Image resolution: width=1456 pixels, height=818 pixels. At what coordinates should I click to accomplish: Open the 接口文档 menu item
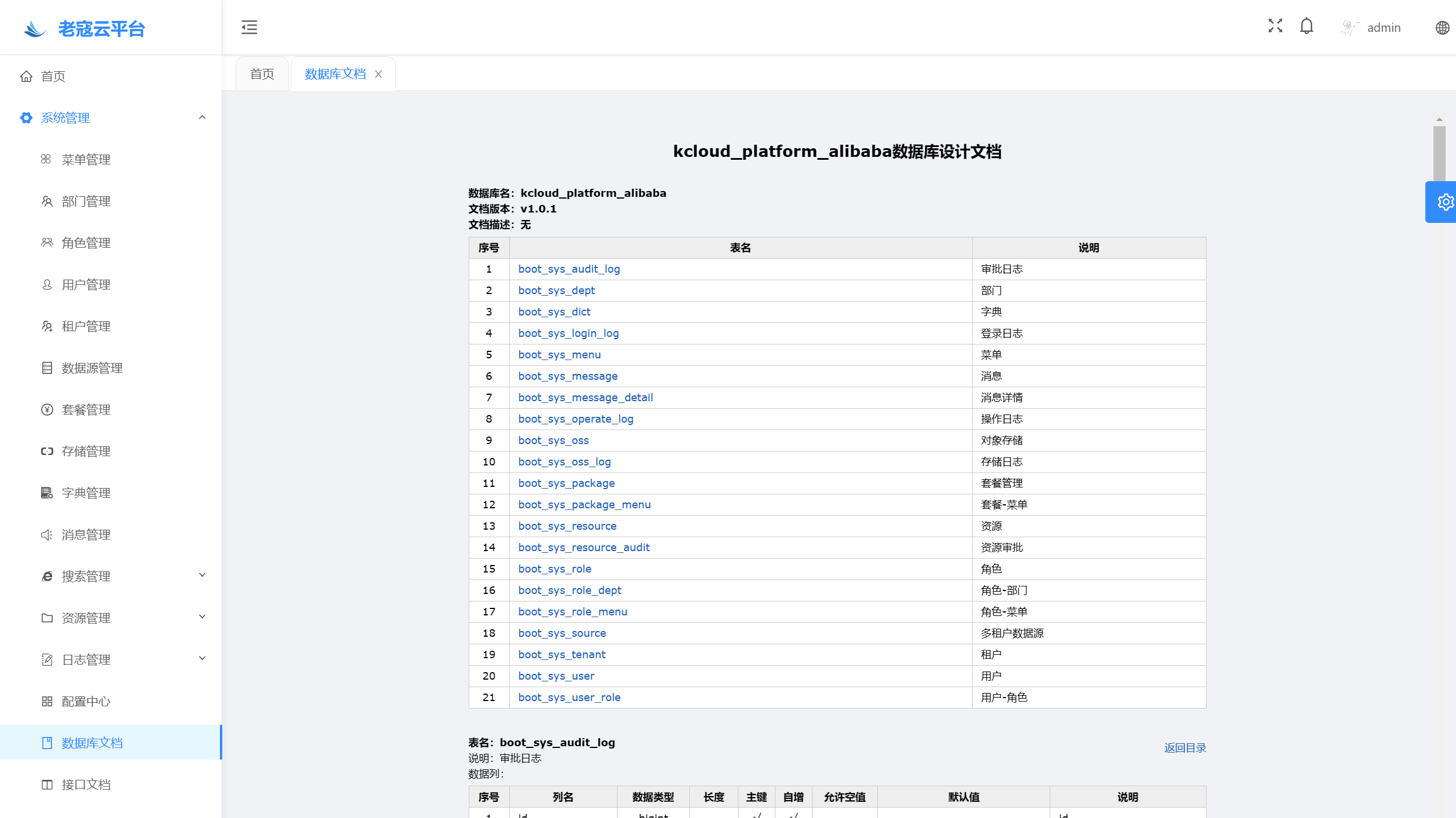[86, 785]
